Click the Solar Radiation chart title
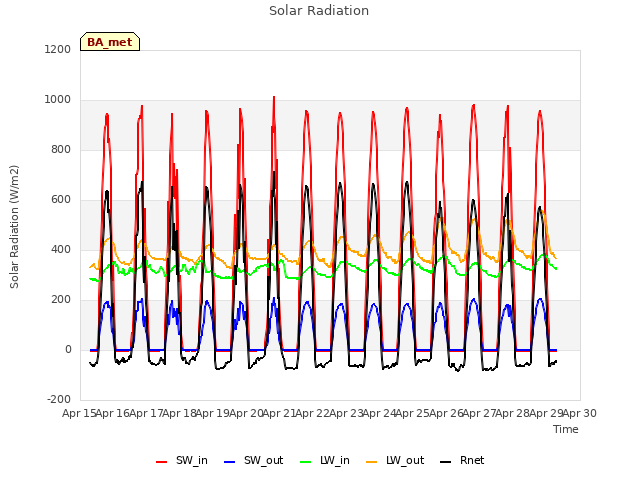The image size is (640, 480). tap(319, 11)
